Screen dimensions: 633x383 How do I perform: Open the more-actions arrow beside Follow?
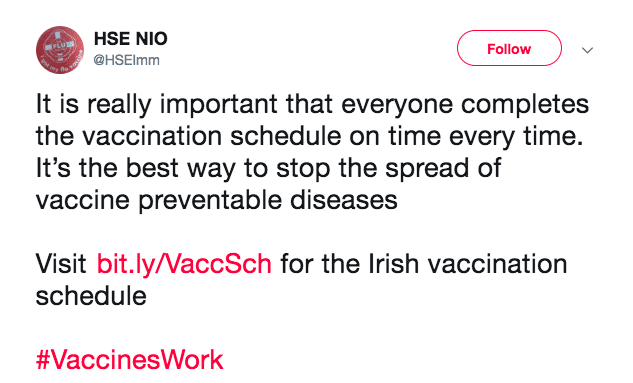click(587, 50)
